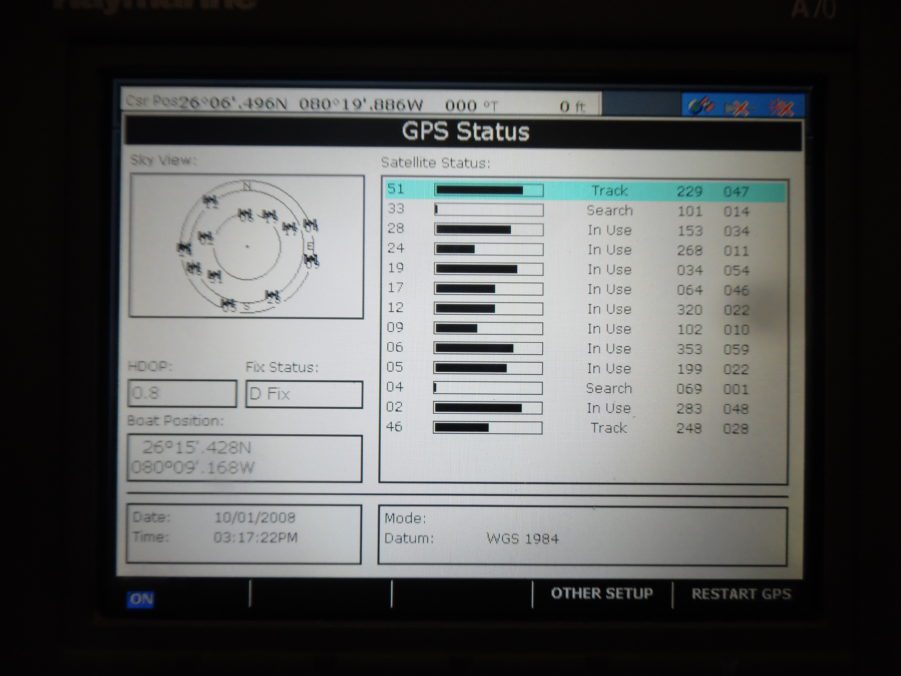Select satellite row 24 In Use
Screen dimensions: 901x676
tap(585, 250)
